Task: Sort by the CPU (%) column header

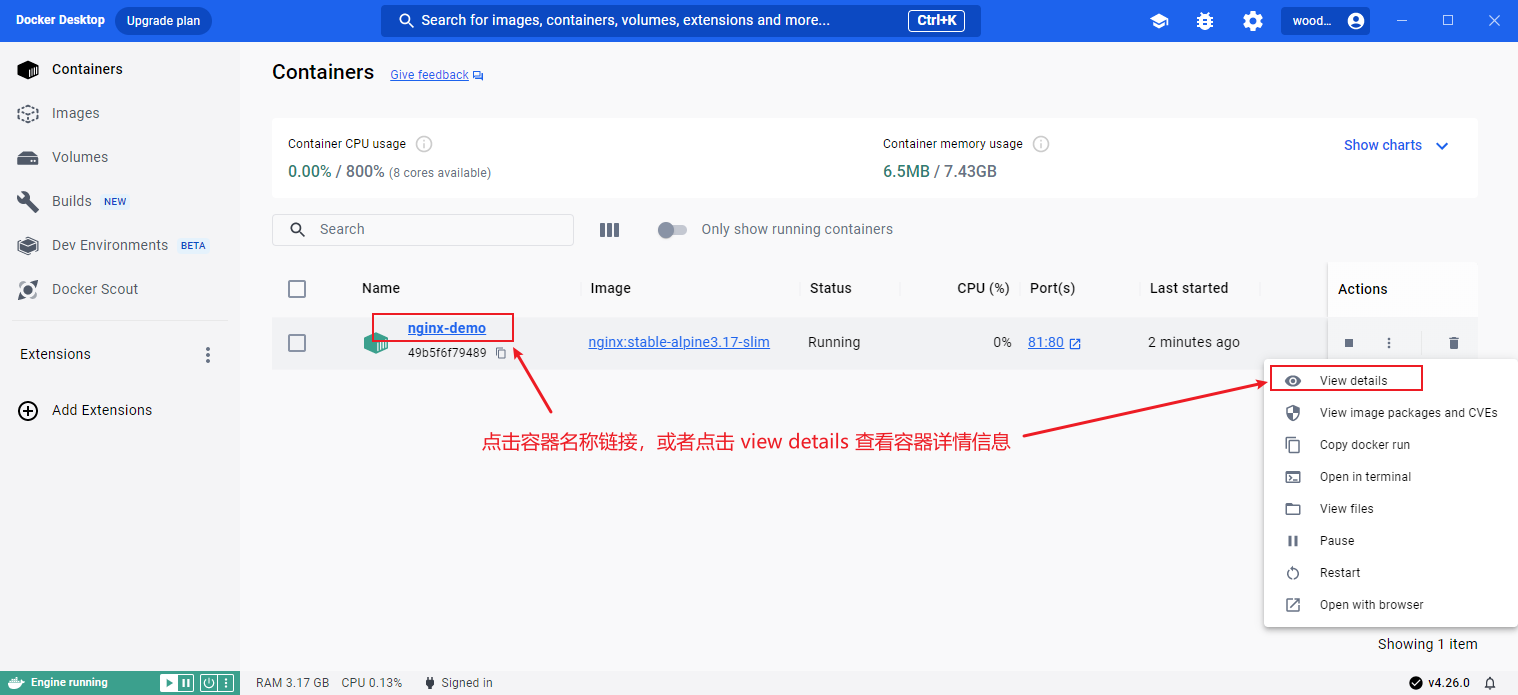Action: click(x=983, y=289)
